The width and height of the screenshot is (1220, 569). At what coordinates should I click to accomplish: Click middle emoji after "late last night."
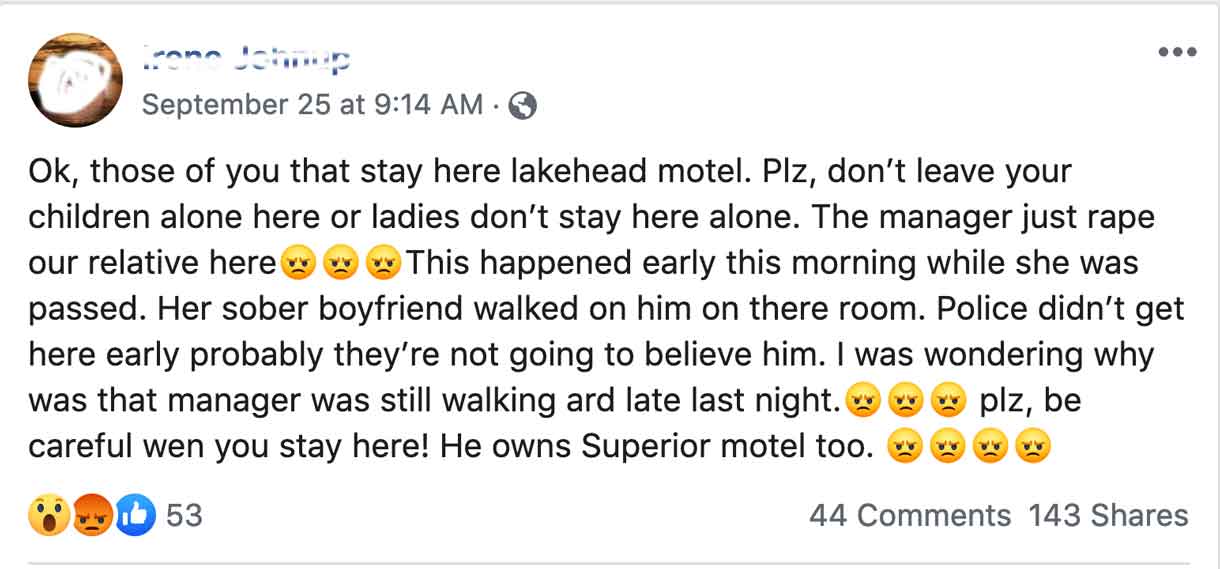[x=904, y=402]
